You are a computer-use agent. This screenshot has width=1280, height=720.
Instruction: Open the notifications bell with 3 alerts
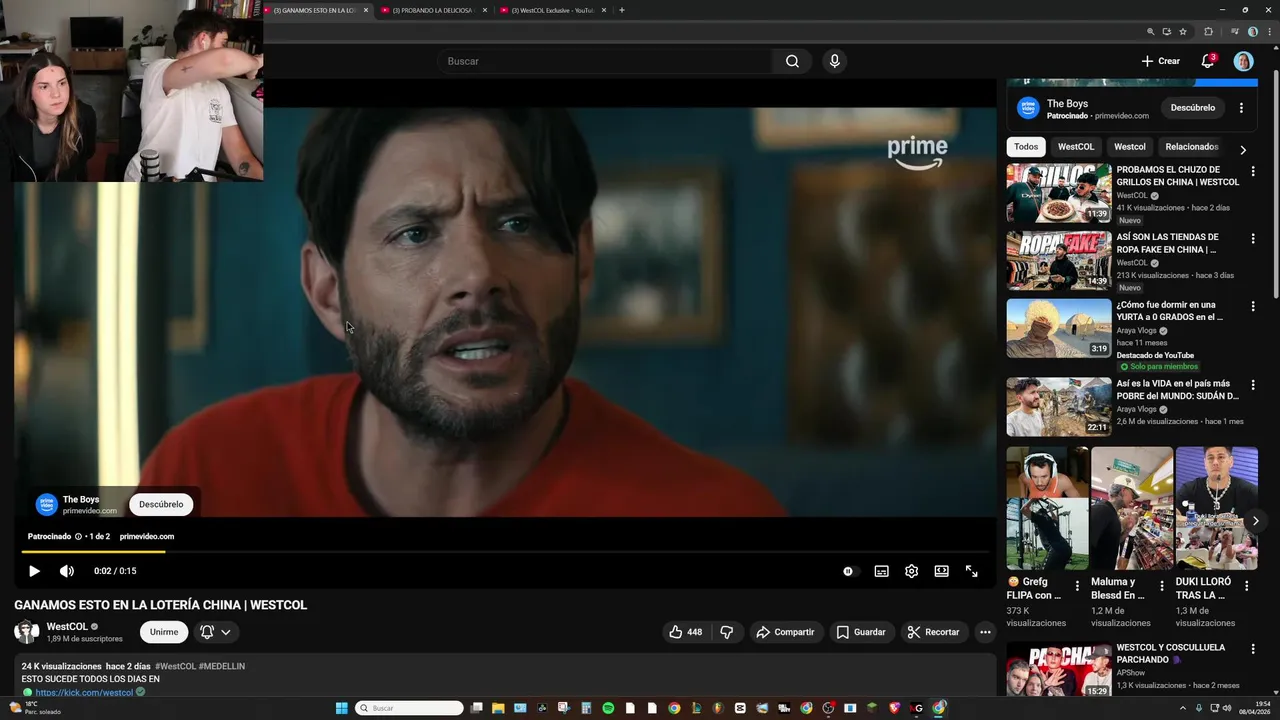tap(1208, 61)
